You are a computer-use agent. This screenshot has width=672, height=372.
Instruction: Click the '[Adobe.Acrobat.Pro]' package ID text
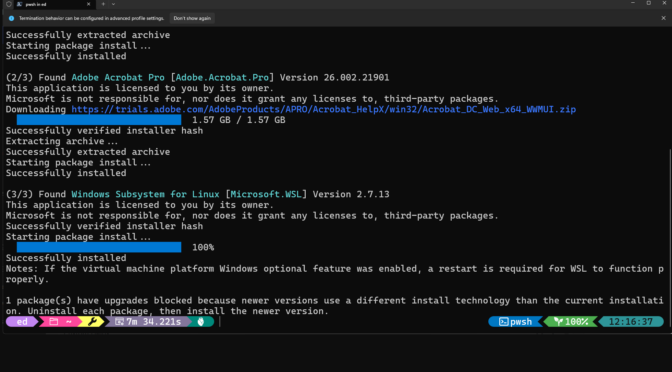(x=222, y=78)
